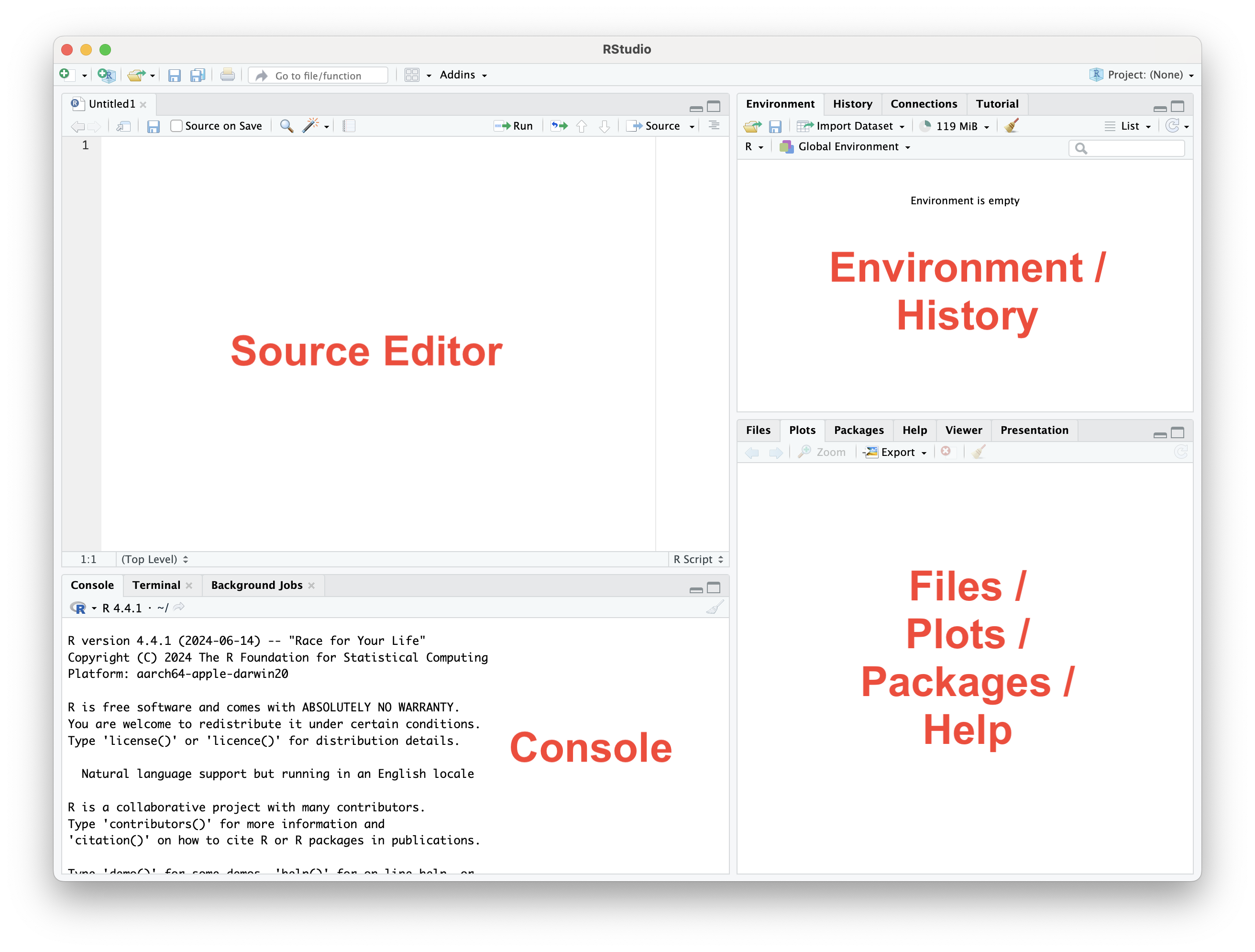View console working directory arrow icon
Screen dimensions: 1255x952
pos(179,608)
